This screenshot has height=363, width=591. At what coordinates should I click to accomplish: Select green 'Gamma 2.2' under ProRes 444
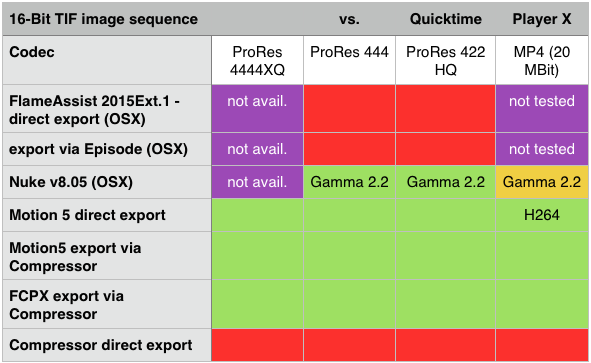click(x=349, y=182)
